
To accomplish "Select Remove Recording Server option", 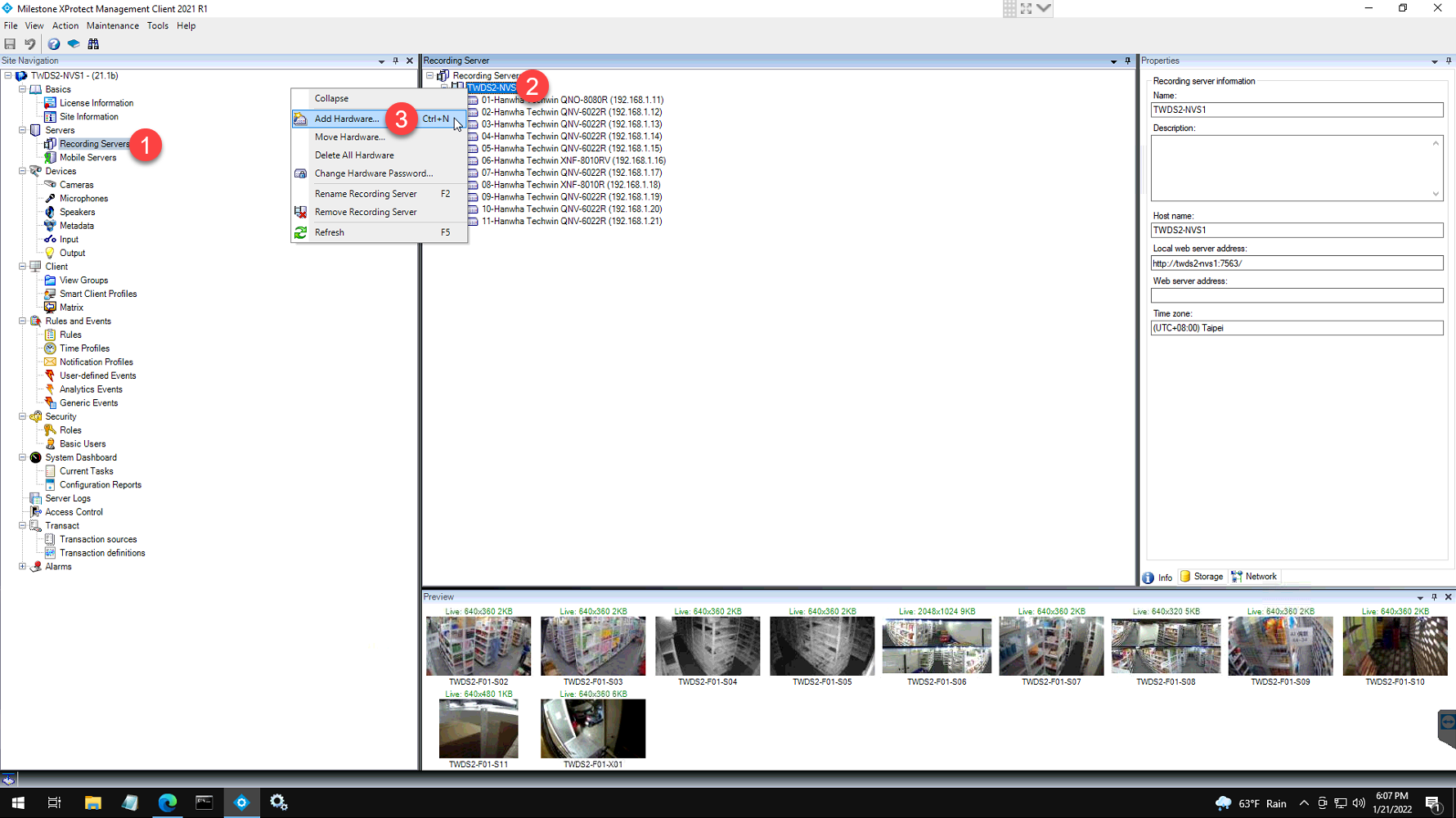I will [x=366, y=212].
